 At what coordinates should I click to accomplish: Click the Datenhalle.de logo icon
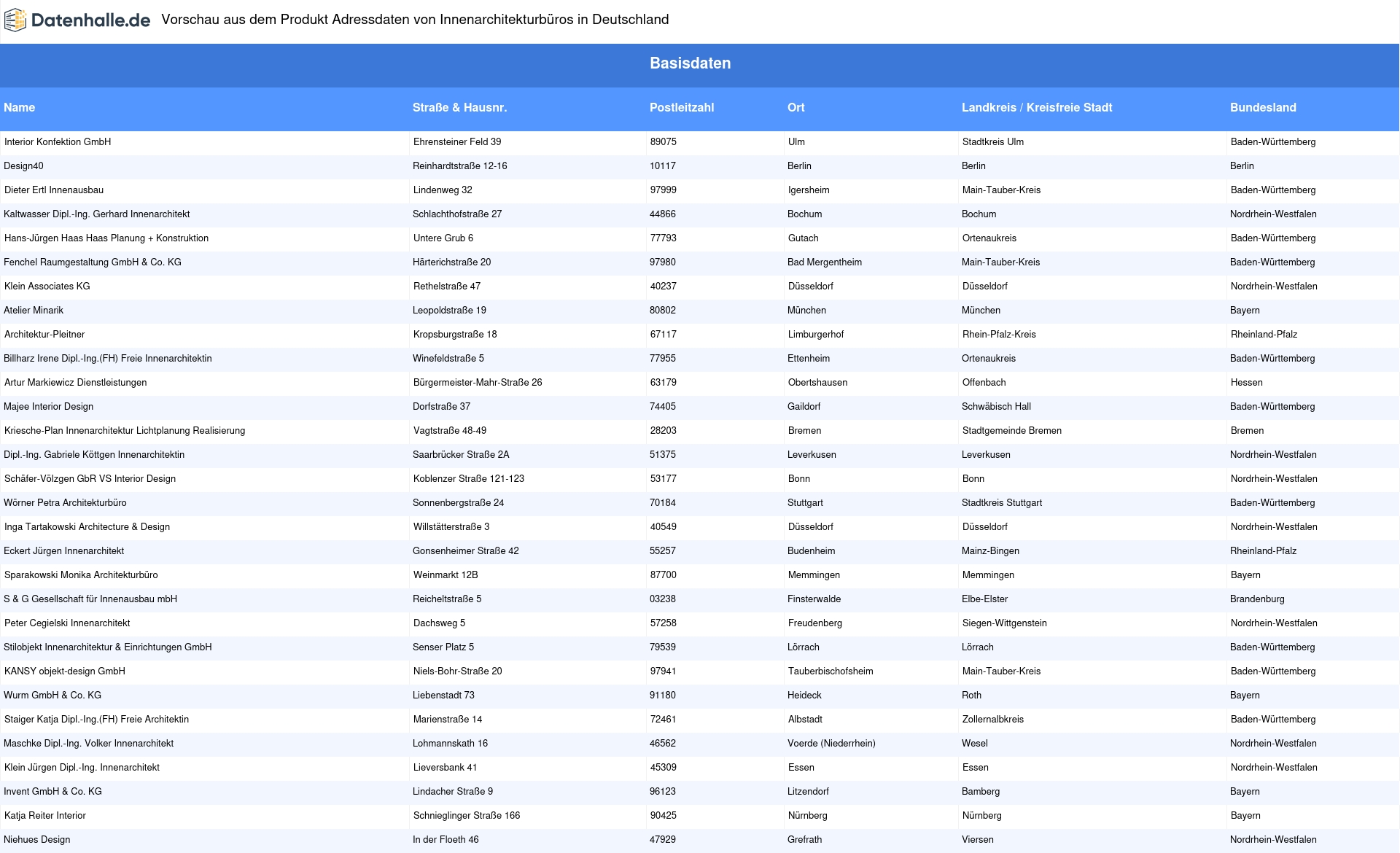click(x=15, y=20)
